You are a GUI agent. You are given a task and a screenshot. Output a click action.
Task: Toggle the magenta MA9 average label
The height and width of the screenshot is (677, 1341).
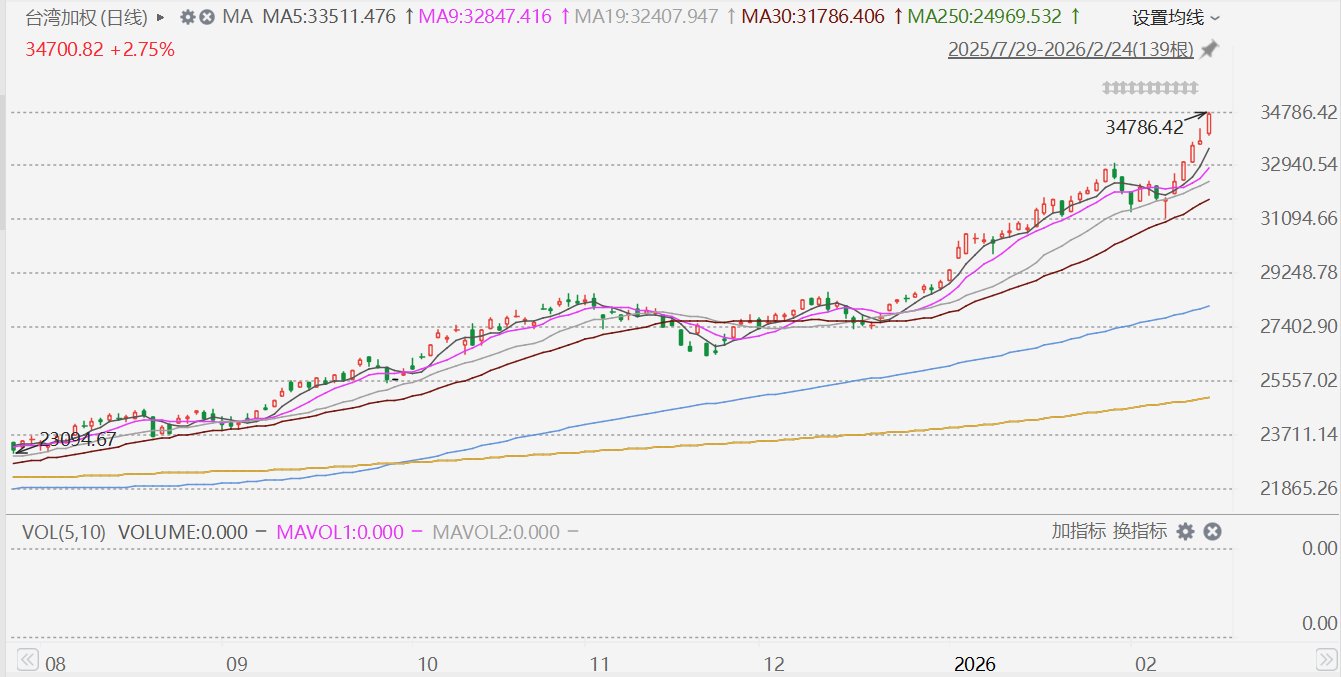(x=483, y=17)
